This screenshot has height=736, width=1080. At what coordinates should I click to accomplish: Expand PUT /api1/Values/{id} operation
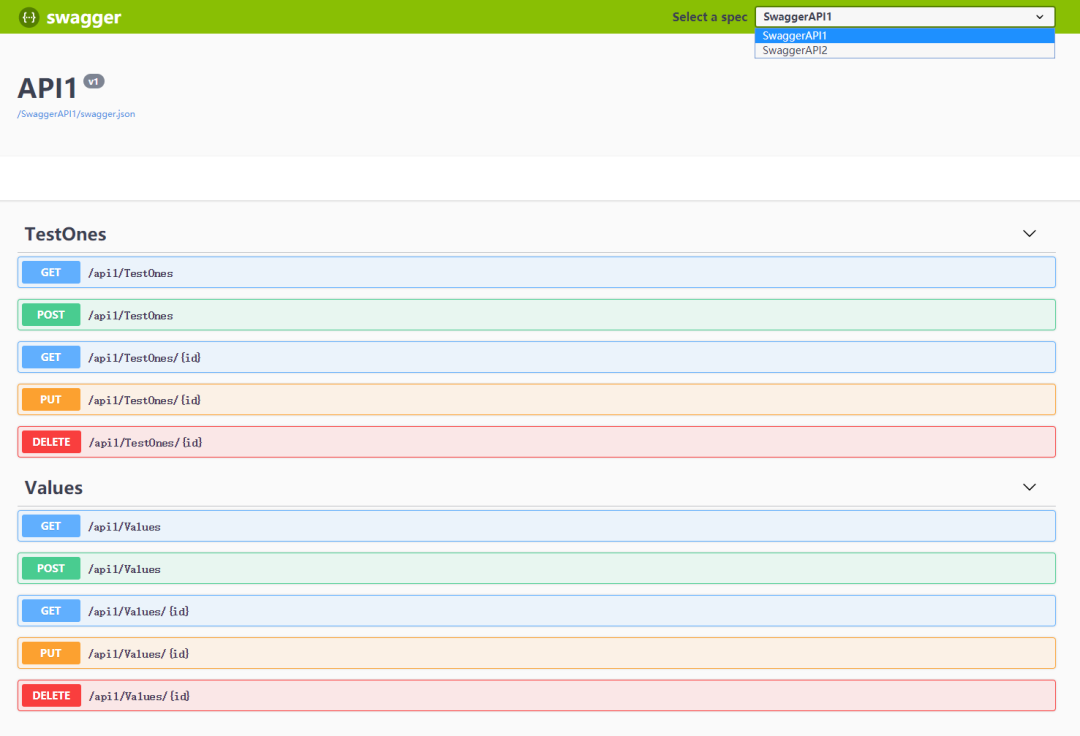(x=537, y=653)
